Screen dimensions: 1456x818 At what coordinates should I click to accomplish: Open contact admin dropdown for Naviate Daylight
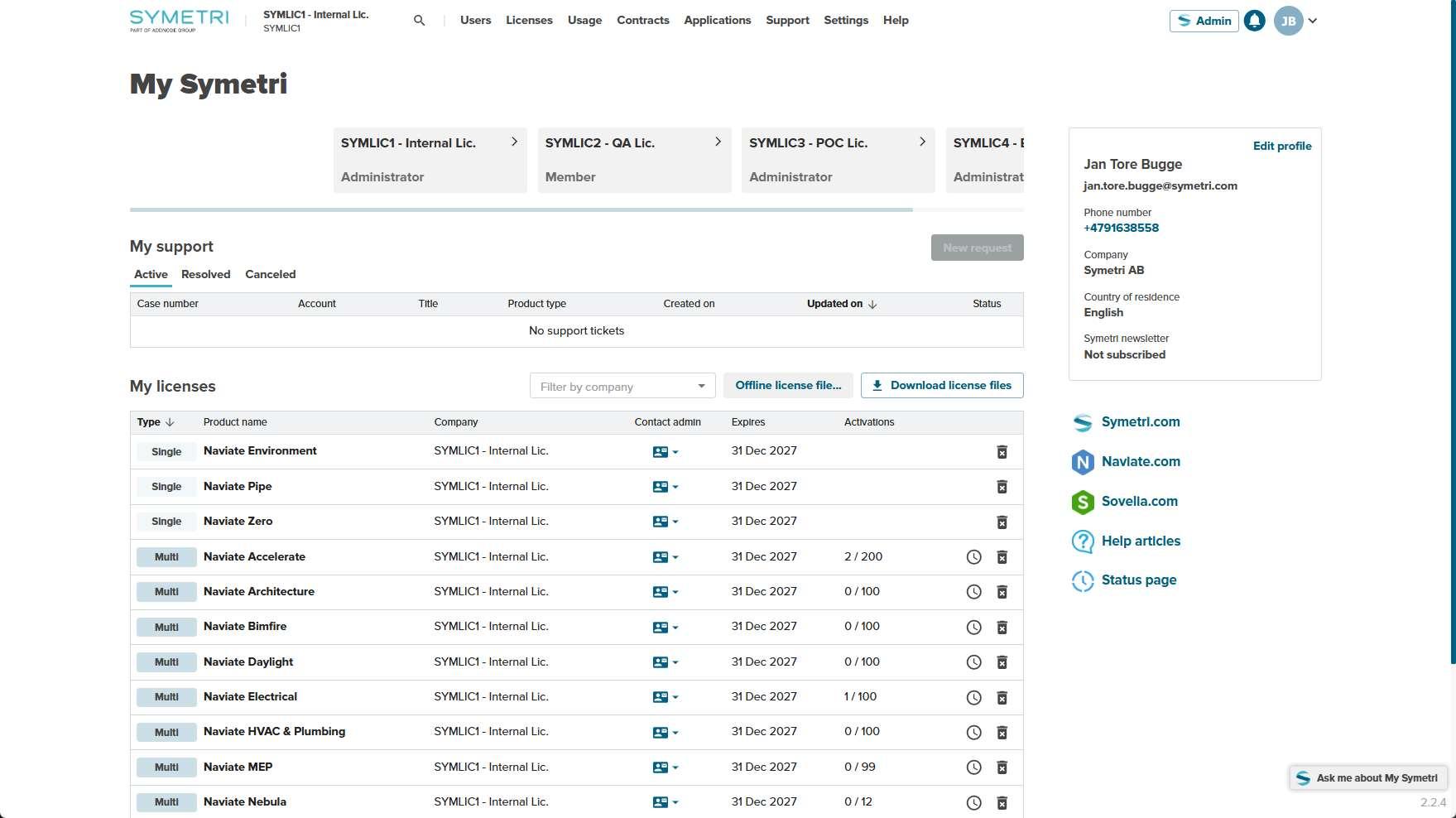pyautogui.click(x=666, y=662)
